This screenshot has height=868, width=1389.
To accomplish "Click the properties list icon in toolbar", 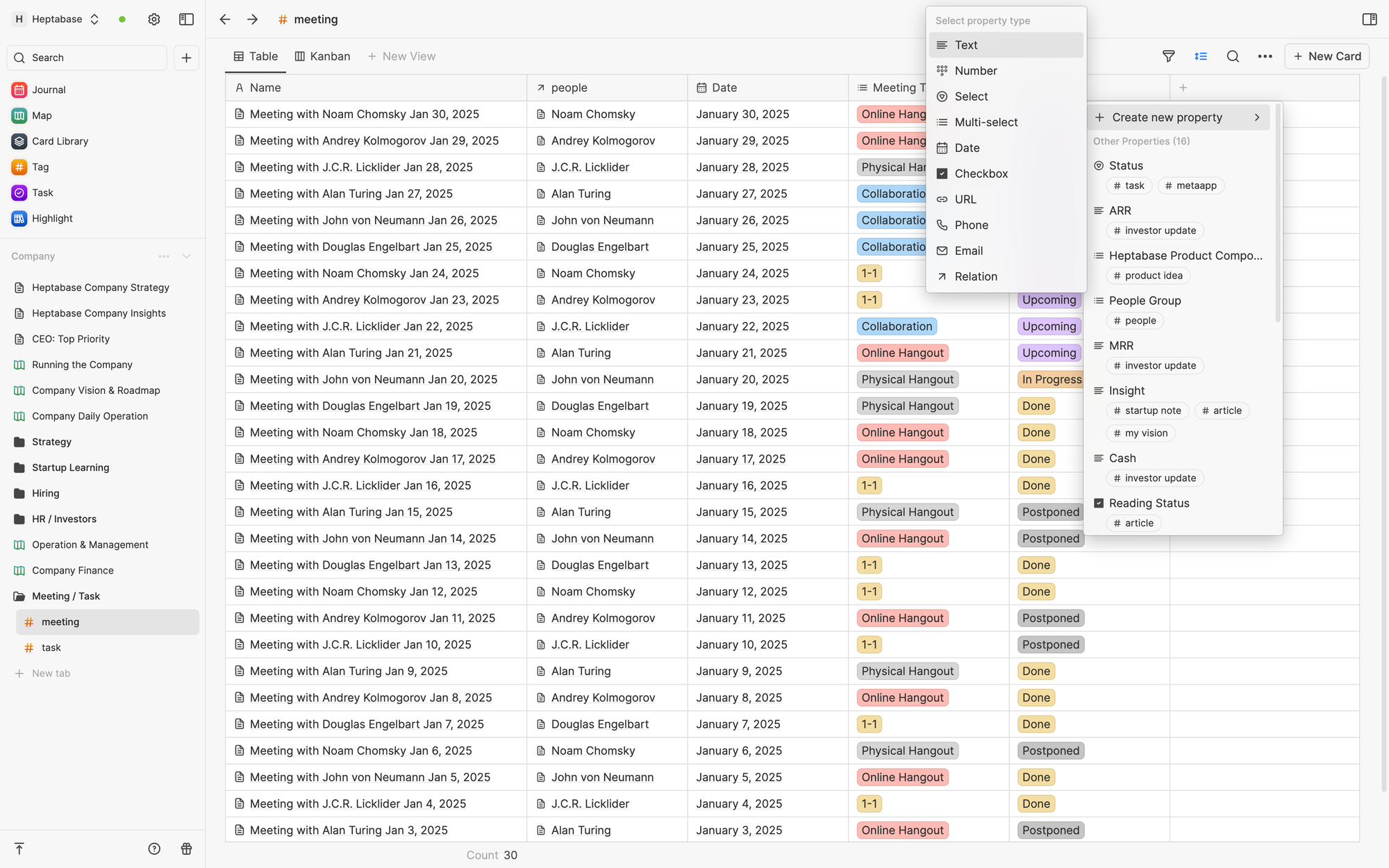I will pyautogui.click(x=1201, y=56).
